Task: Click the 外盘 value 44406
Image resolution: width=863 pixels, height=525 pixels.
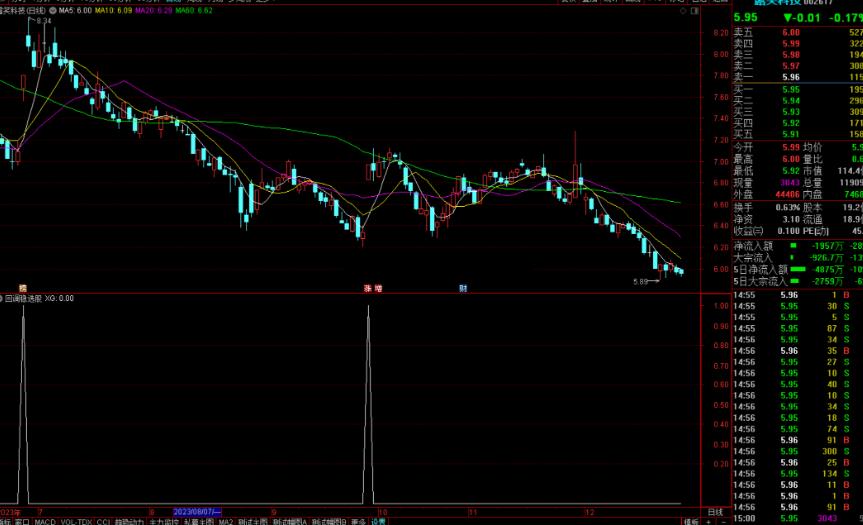Action: pyautogui.click(x=788, y=194)
